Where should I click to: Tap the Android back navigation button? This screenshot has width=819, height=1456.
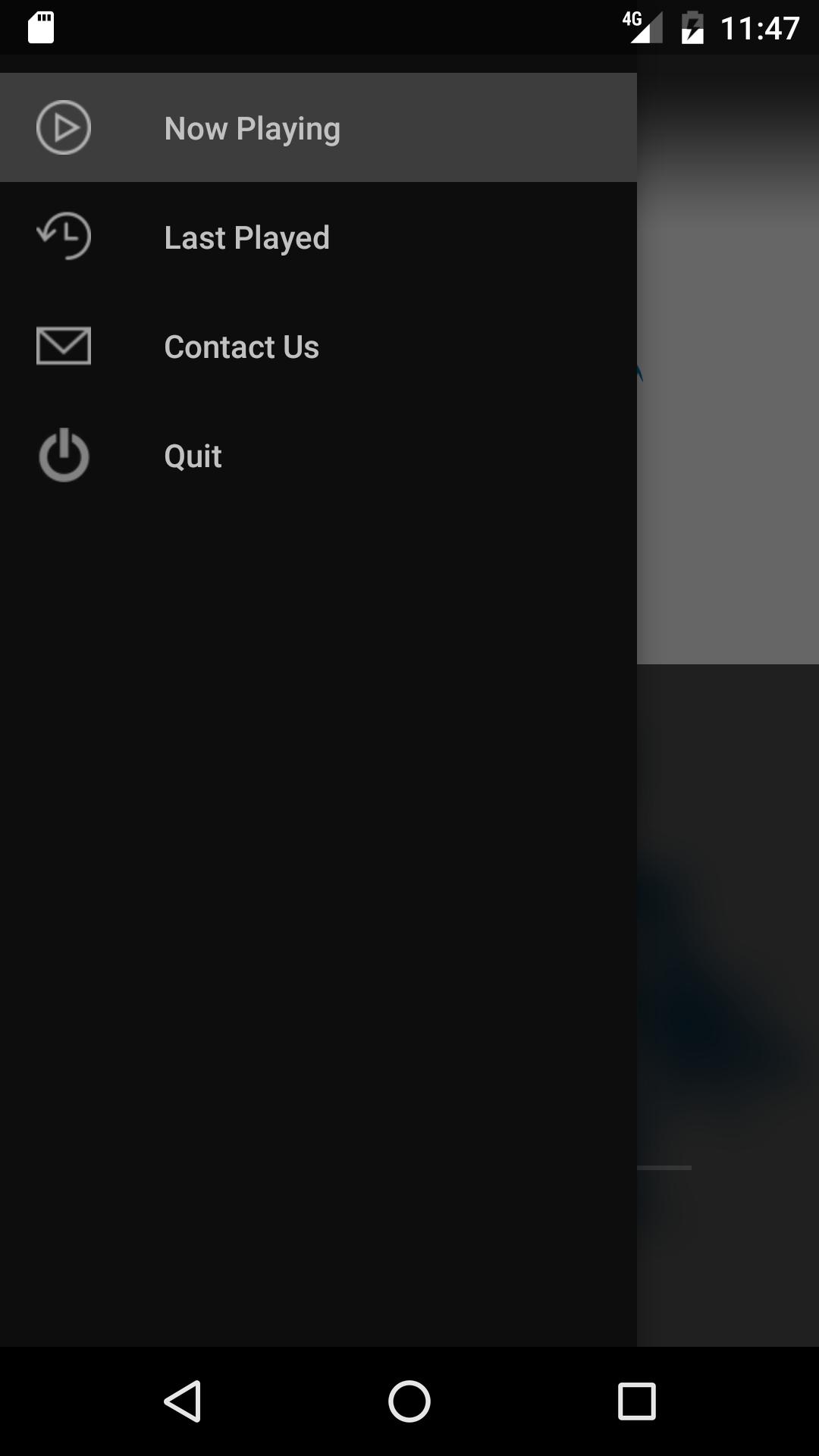pyautogui.click(x=183, y=1401)
